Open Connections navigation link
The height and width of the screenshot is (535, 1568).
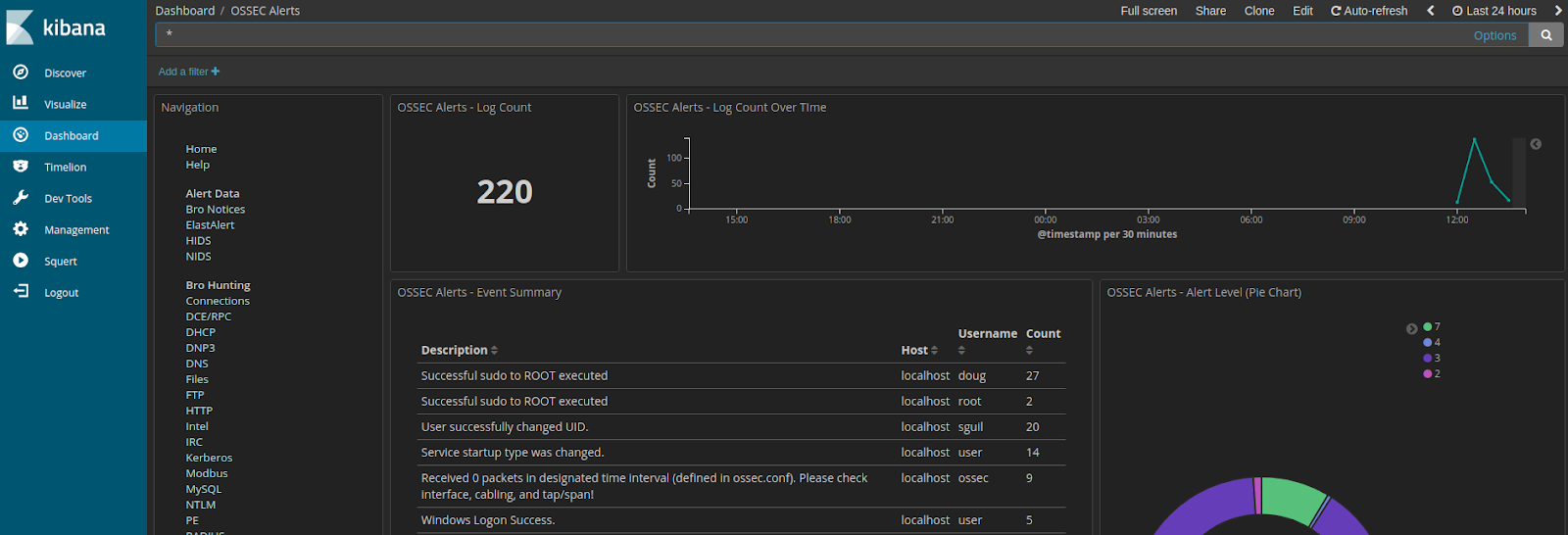click(218, 301)
